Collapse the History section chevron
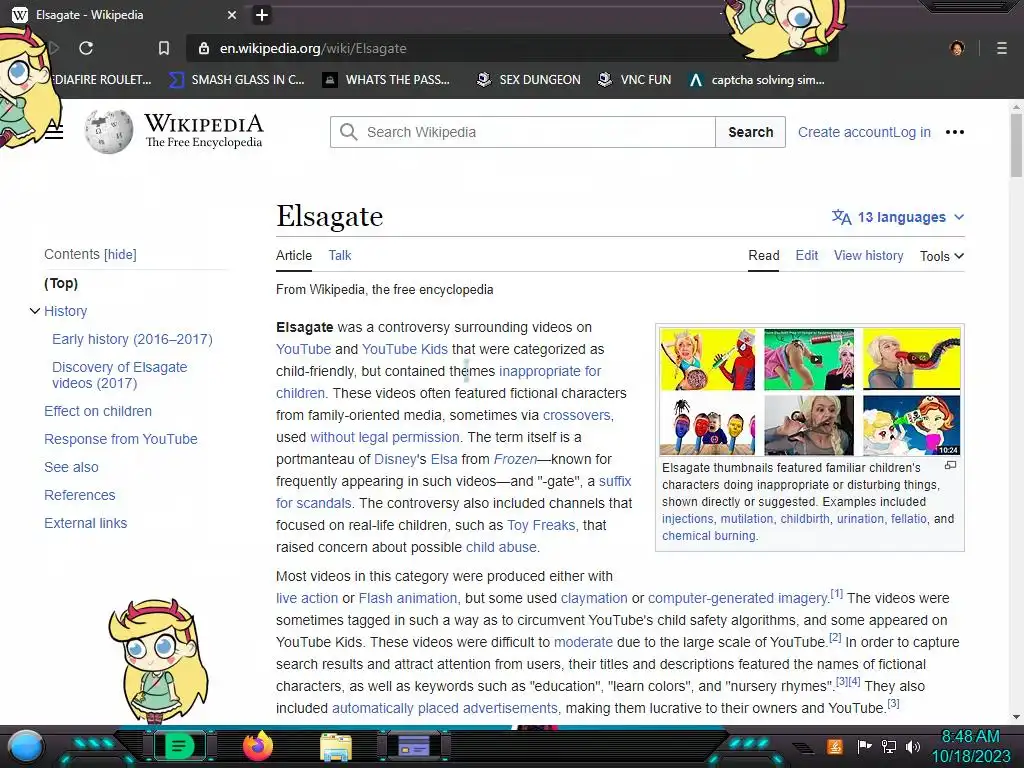Screen dimensions: 1024x768 35,311
